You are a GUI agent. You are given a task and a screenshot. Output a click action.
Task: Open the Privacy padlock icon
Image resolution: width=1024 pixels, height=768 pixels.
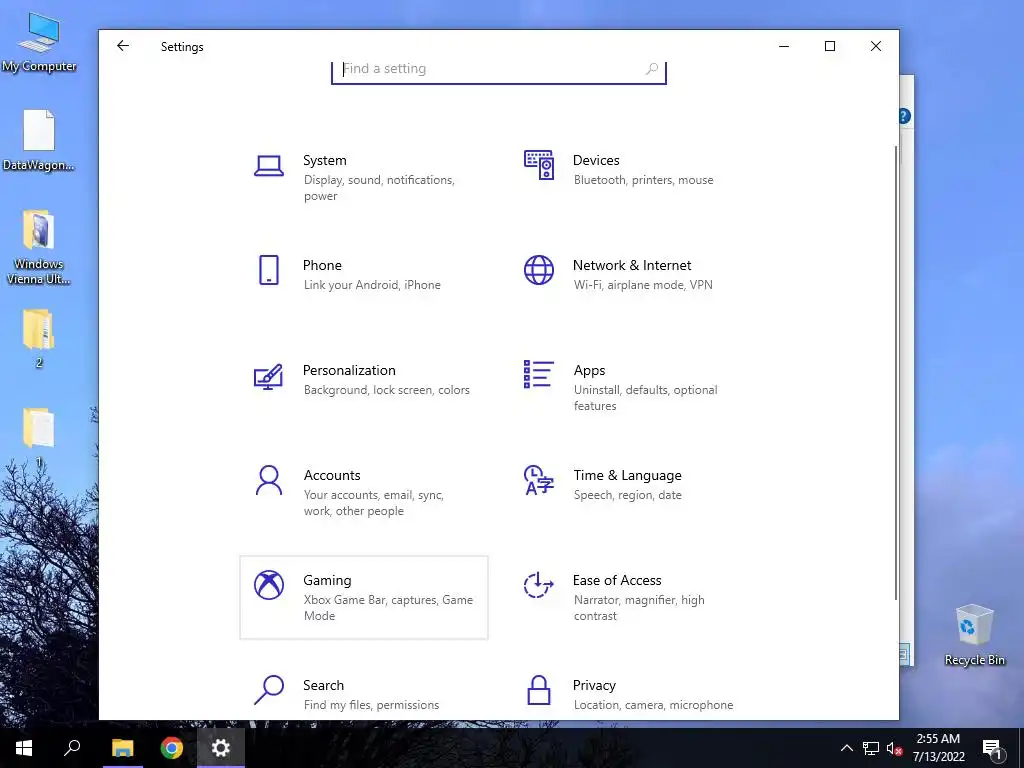(x=539, y=690)
